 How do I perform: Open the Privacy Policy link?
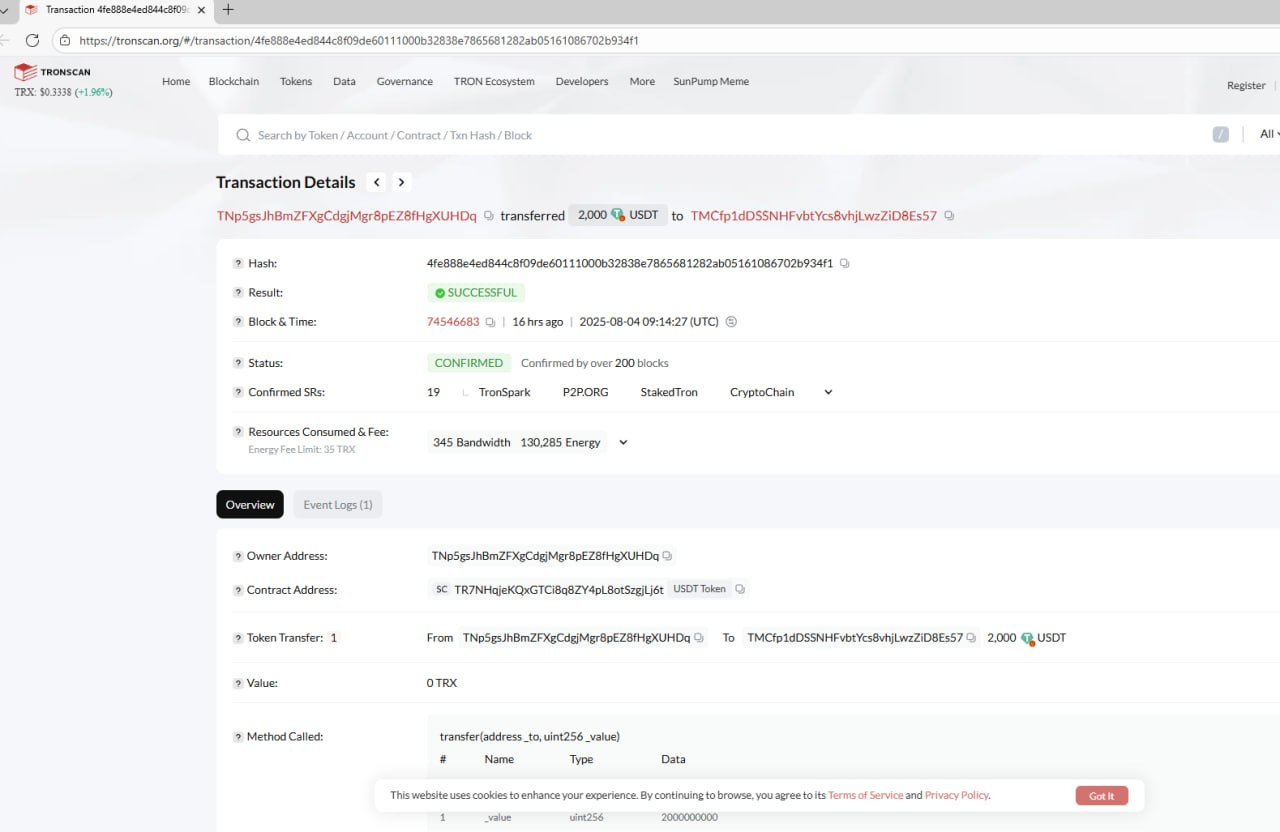pos(957,796)
